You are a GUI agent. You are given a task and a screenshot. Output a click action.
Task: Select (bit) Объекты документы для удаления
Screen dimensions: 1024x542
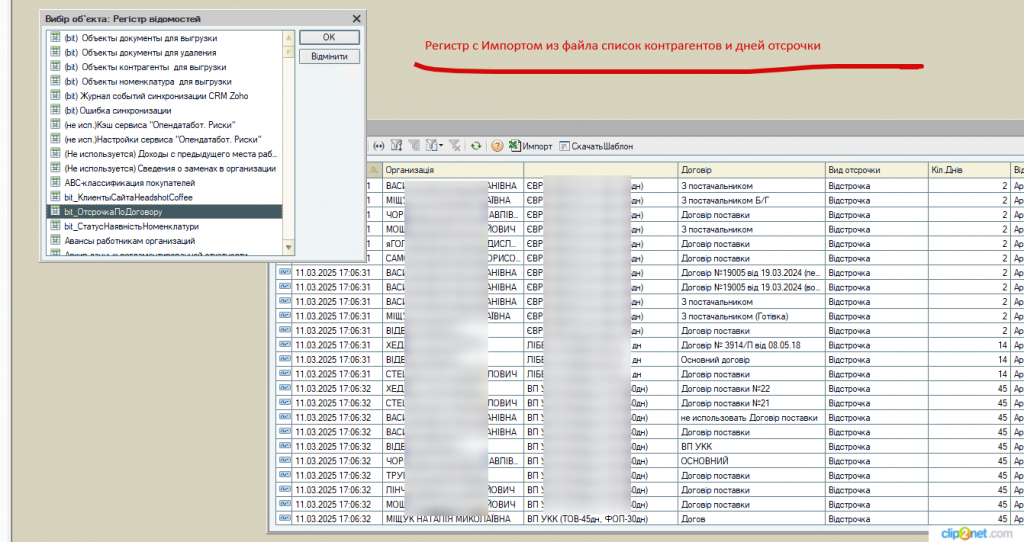165,52
